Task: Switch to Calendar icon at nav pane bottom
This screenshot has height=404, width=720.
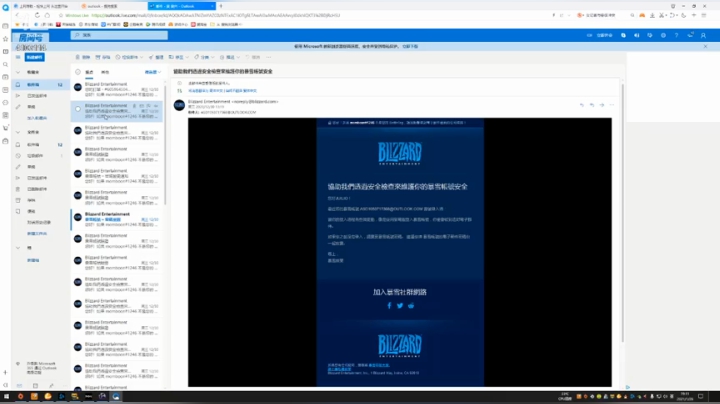Action: tap(35, 386)
